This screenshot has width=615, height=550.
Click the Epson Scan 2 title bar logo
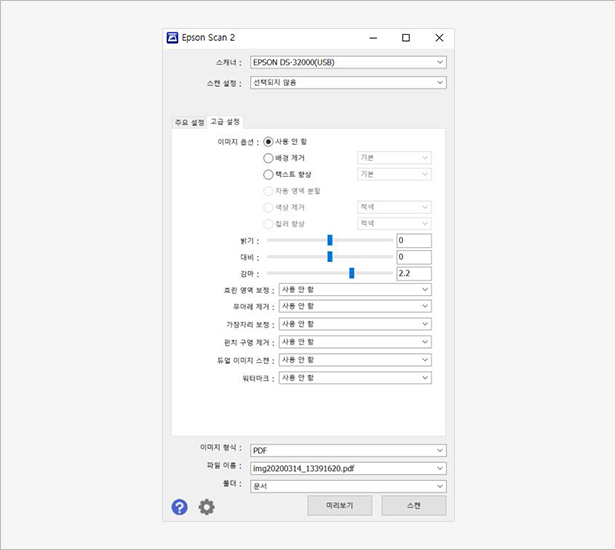click(172, 38)
